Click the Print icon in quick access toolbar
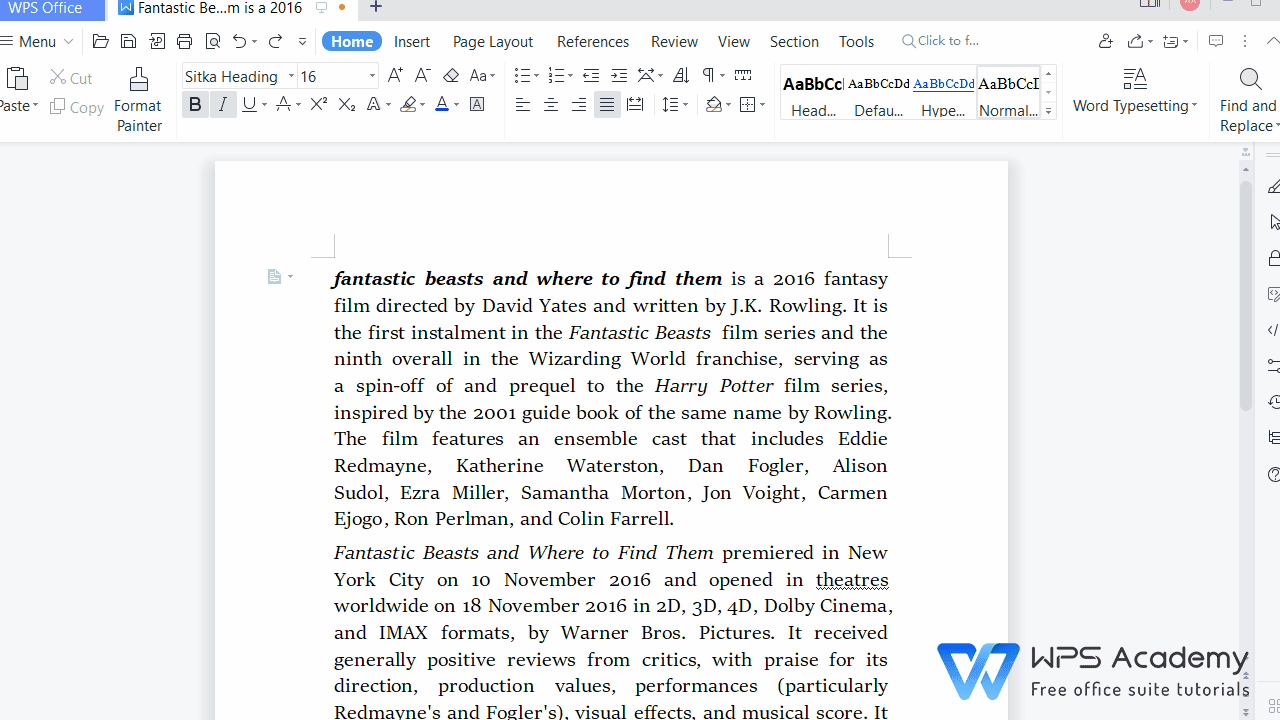1280x720 pixels. (184, 41)
